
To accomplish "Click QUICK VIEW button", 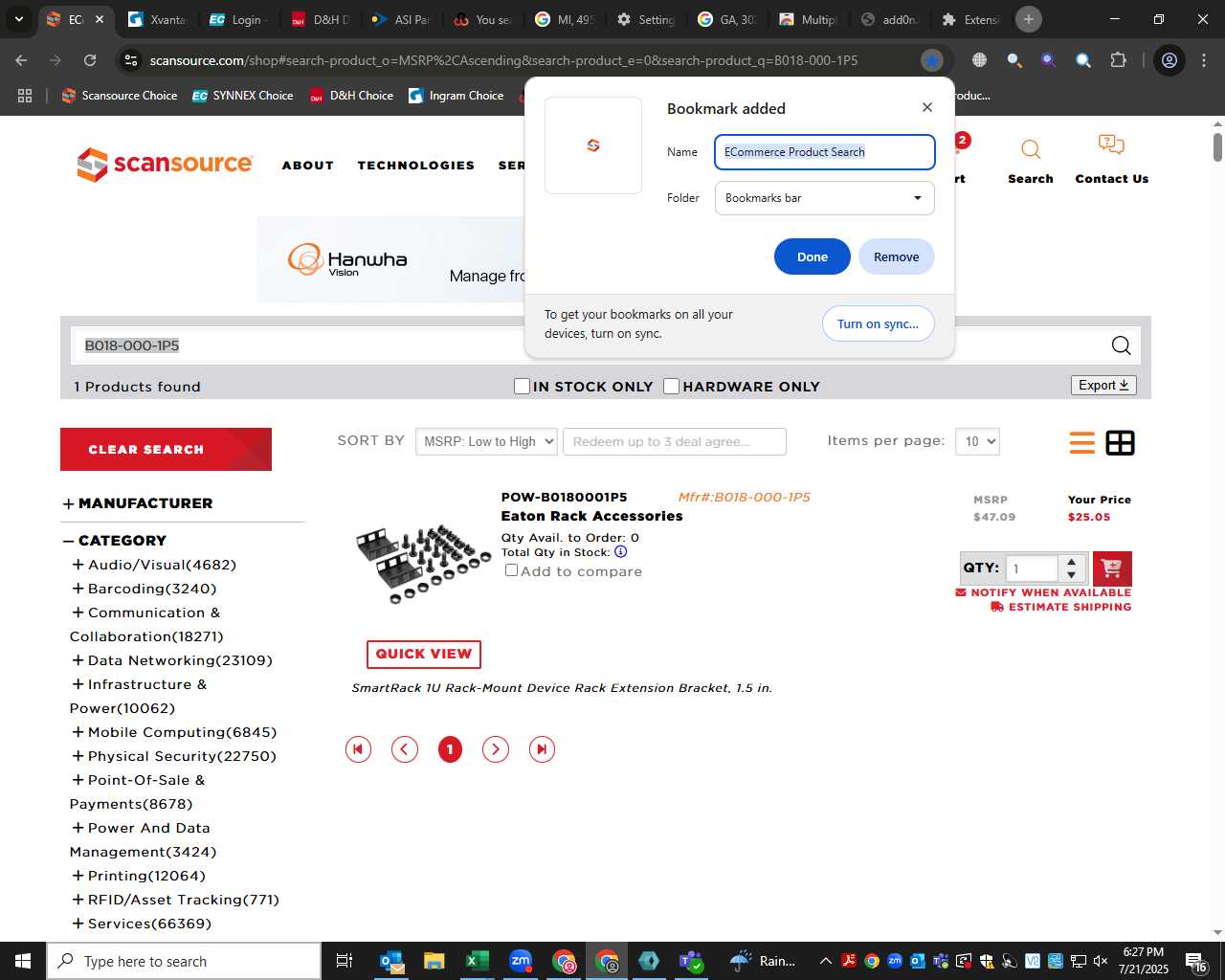I will (x=423, y=654).
